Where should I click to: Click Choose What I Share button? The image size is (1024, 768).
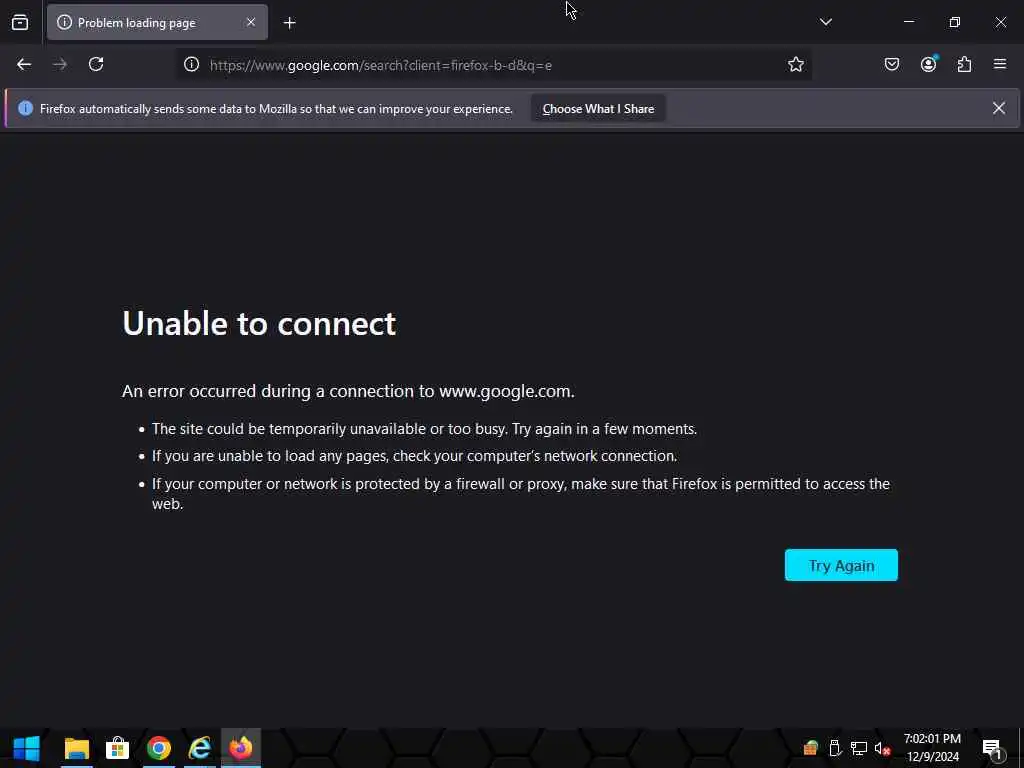(598, 109)
